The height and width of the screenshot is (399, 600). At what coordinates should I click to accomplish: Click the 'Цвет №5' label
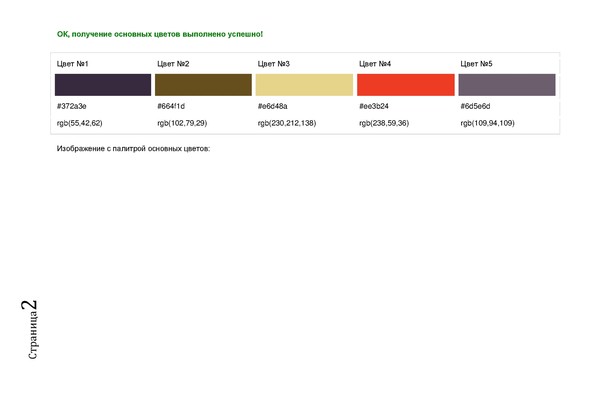(476, 64)
